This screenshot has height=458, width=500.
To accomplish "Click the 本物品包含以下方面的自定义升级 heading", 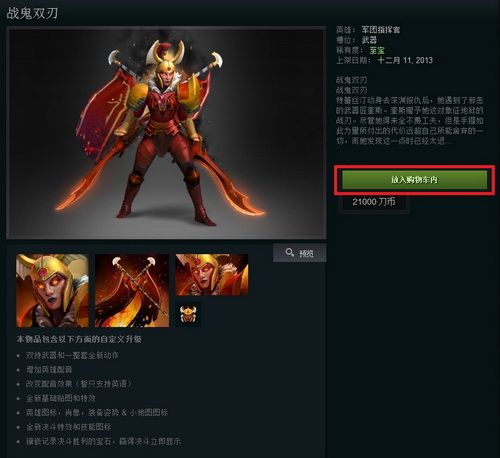I will click(79, 339).
